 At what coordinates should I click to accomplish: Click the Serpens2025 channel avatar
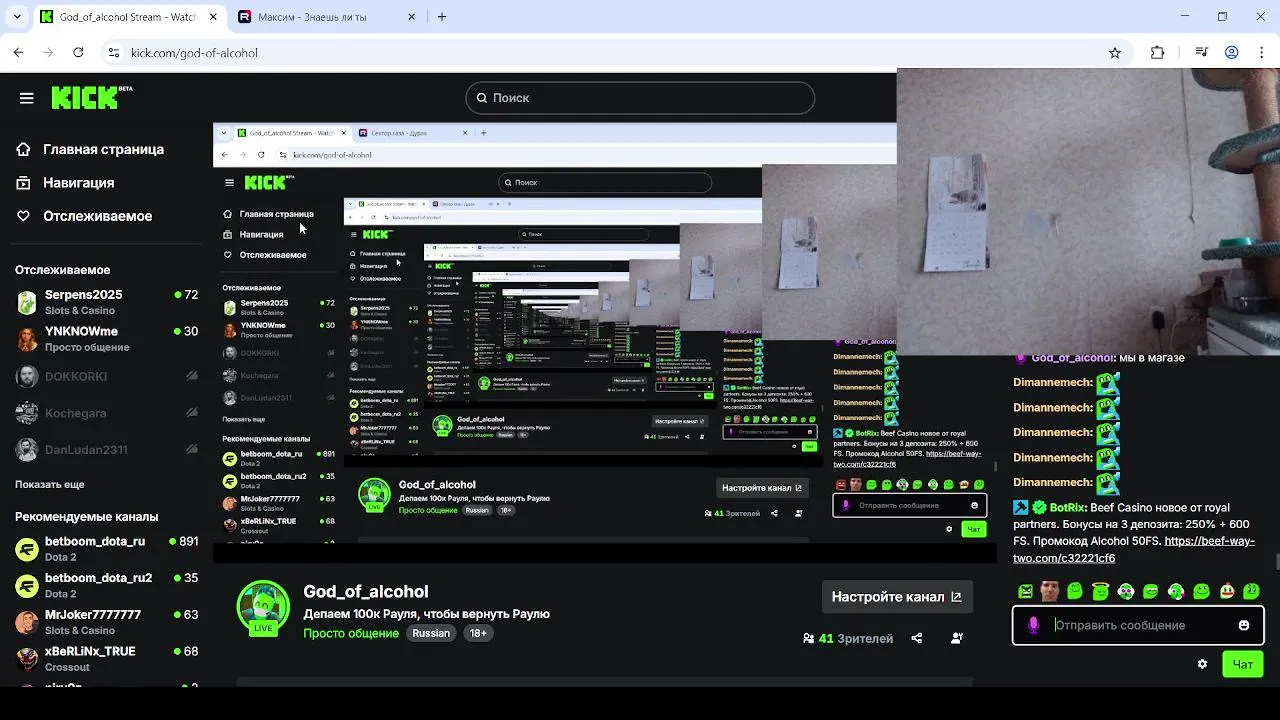coord(27,302)
